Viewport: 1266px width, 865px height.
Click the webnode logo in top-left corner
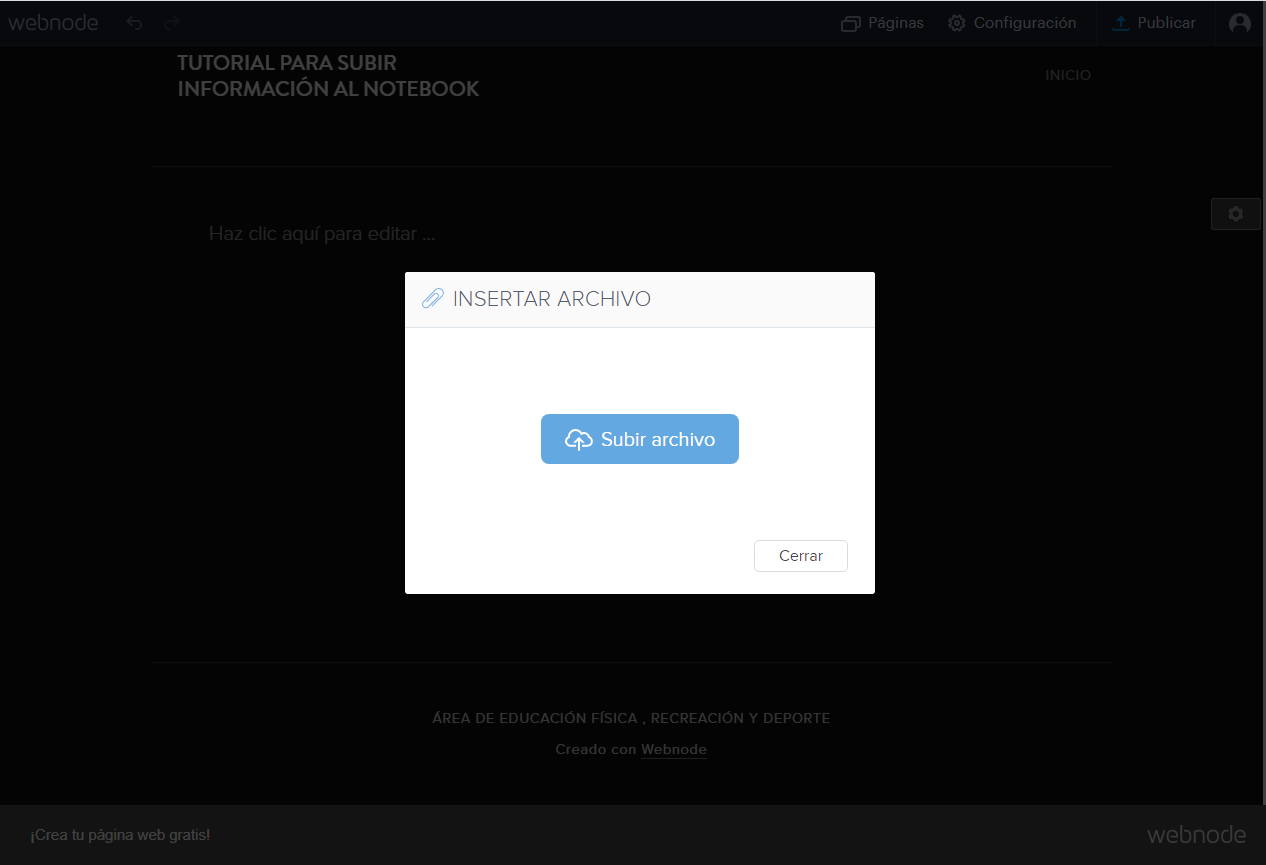point(53,23)
